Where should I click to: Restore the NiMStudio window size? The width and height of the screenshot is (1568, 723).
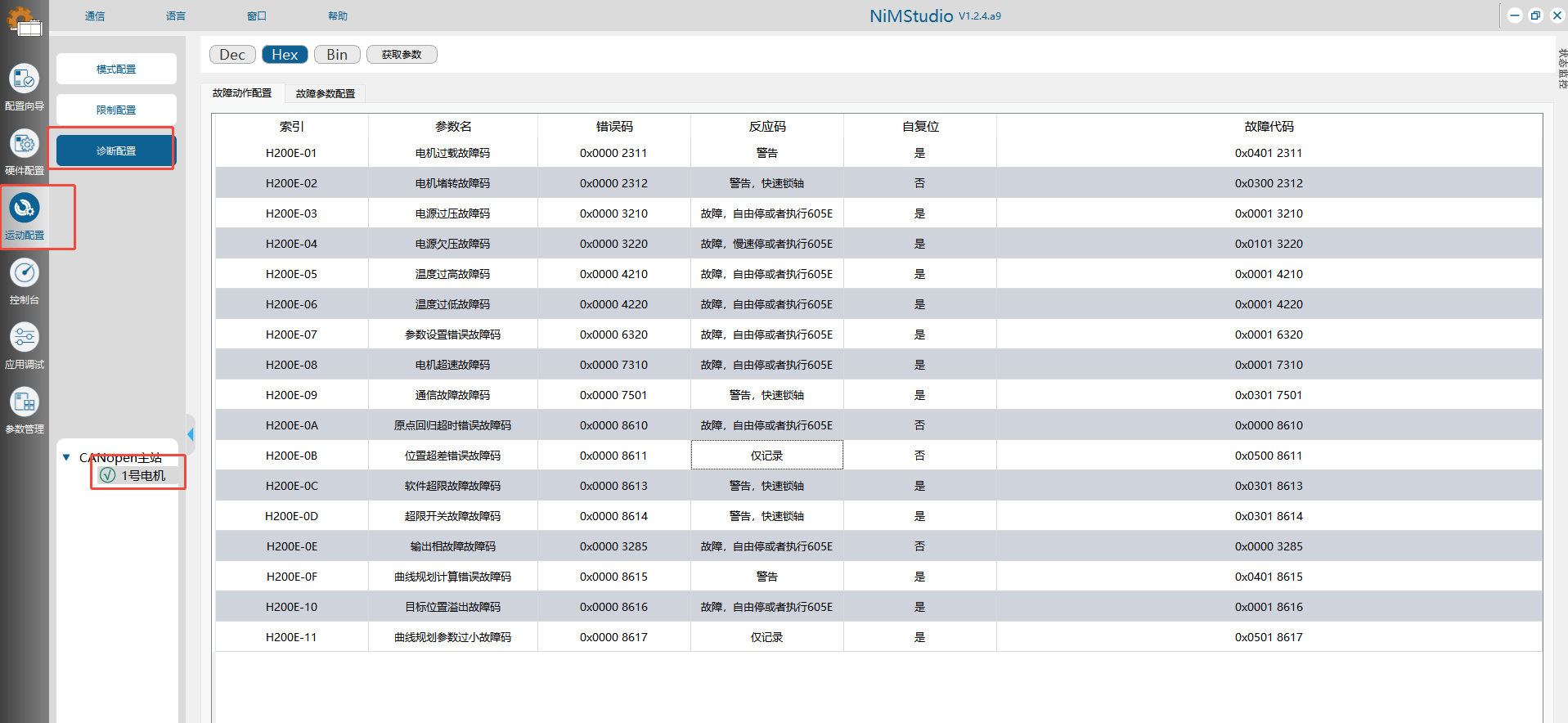click(1536, 15)
